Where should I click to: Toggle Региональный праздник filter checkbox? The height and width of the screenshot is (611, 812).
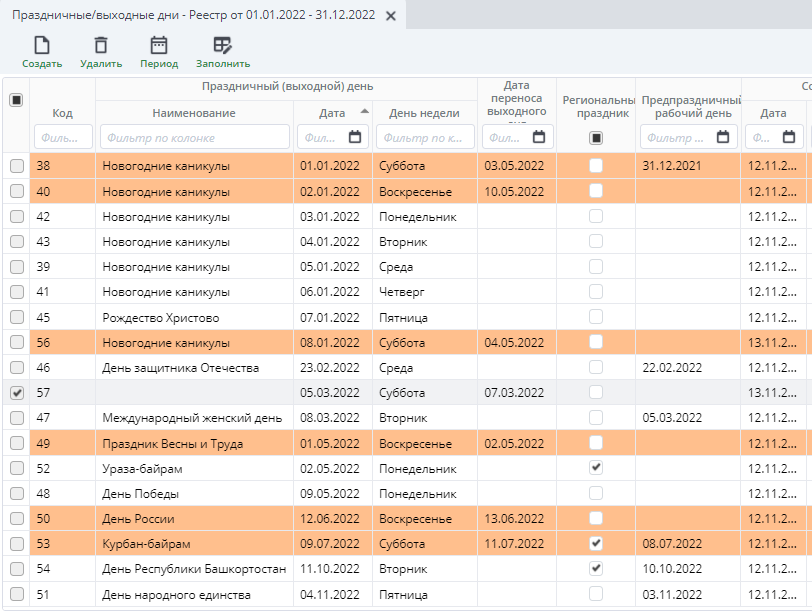point(596,138)
